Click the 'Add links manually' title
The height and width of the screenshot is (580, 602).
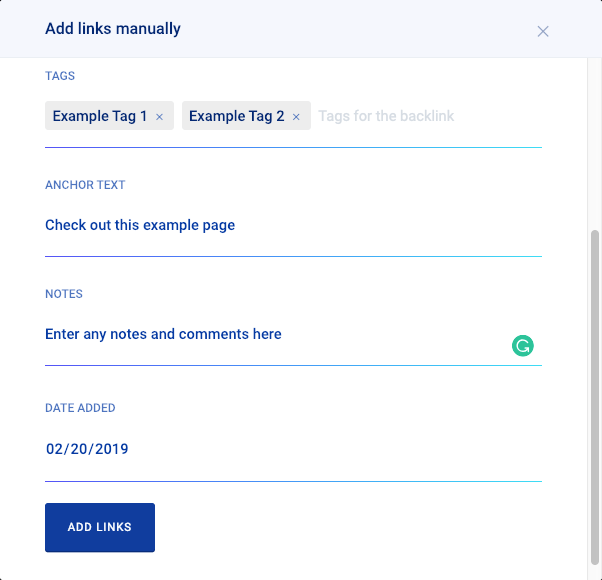113,29
